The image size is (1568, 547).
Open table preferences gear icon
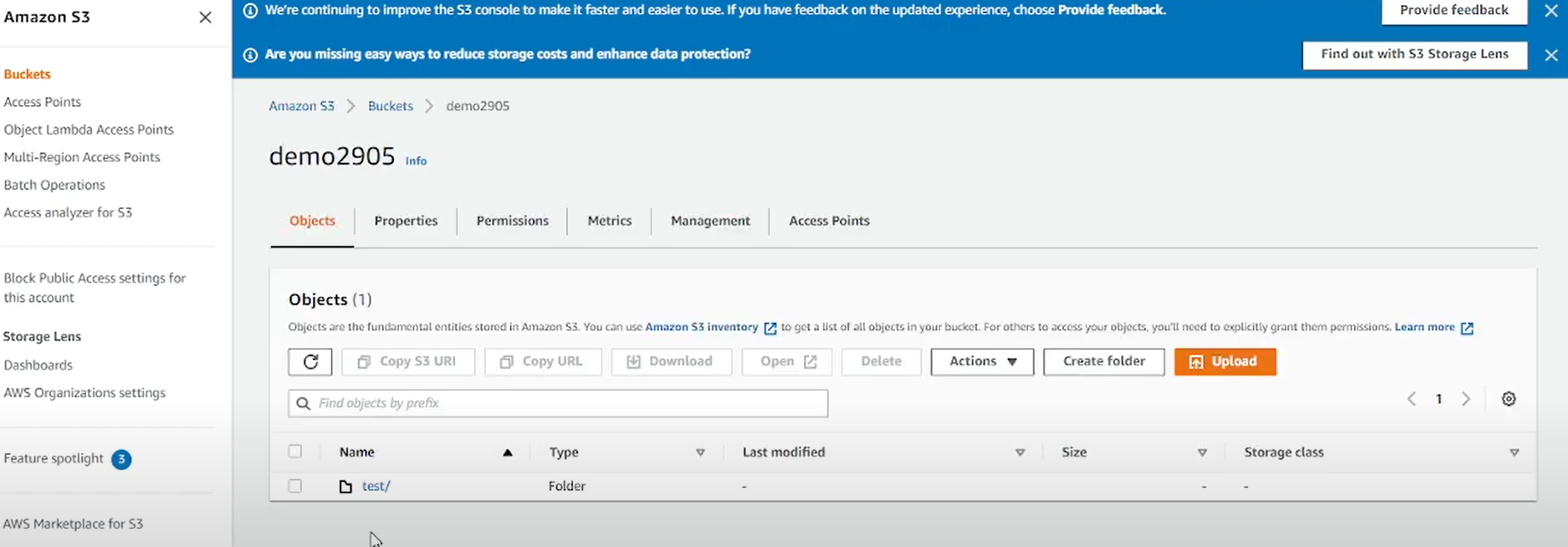1508,399
